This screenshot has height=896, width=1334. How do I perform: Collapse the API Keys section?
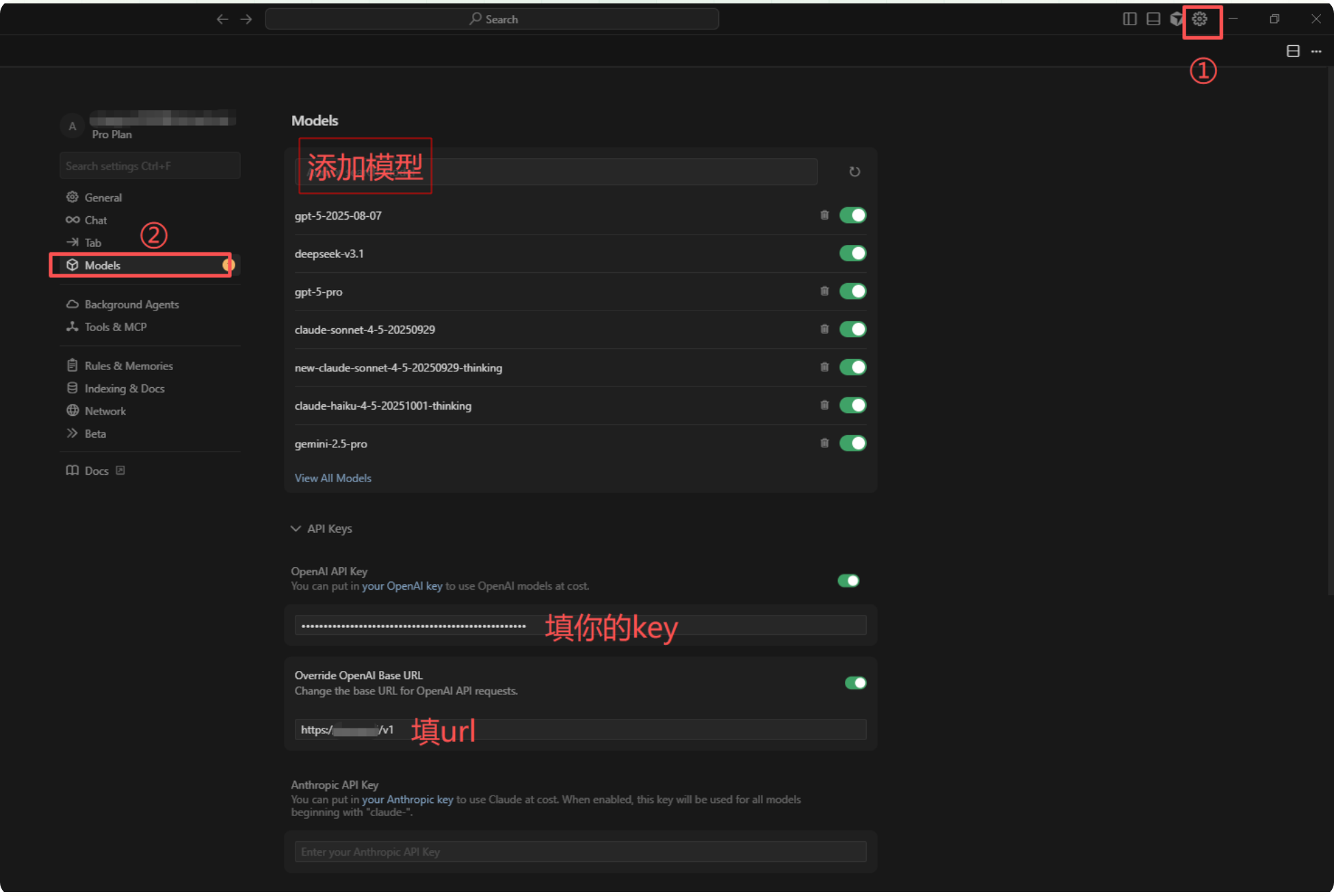296,529
